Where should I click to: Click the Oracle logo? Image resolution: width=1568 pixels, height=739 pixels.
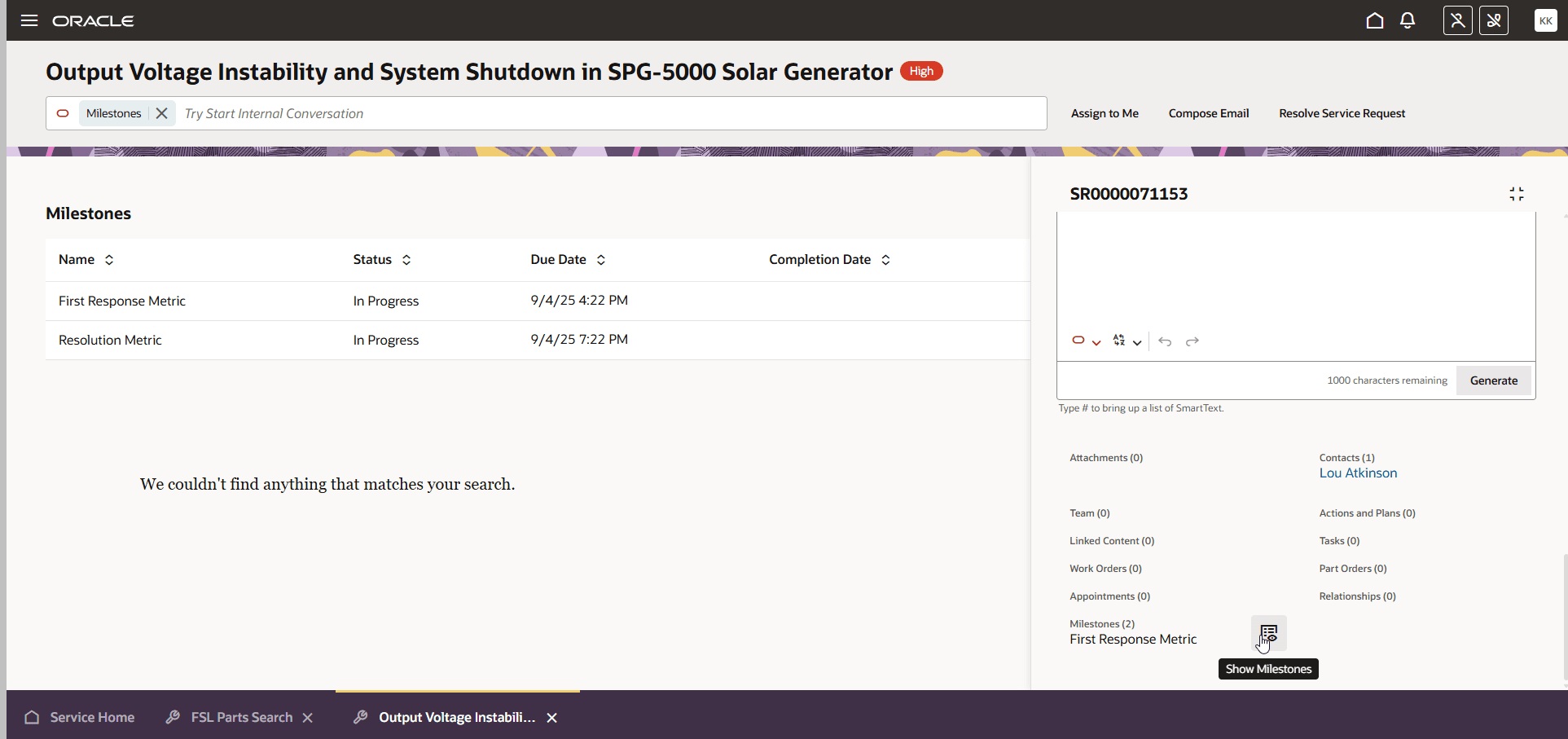pos(92,20)
